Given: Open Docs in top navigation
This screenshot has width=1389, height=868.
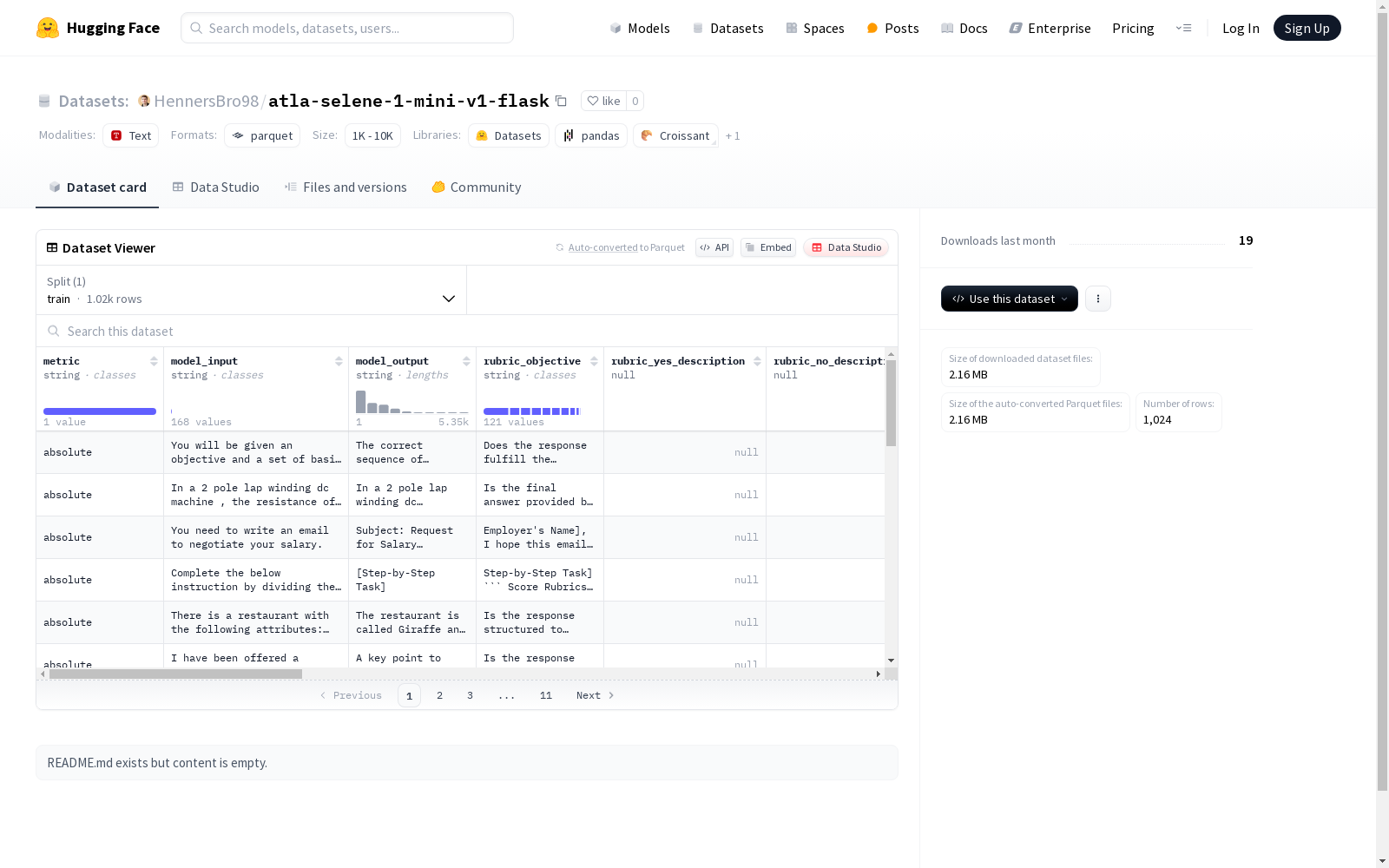Looking at the screenshot, I should [x=964, y=28].
